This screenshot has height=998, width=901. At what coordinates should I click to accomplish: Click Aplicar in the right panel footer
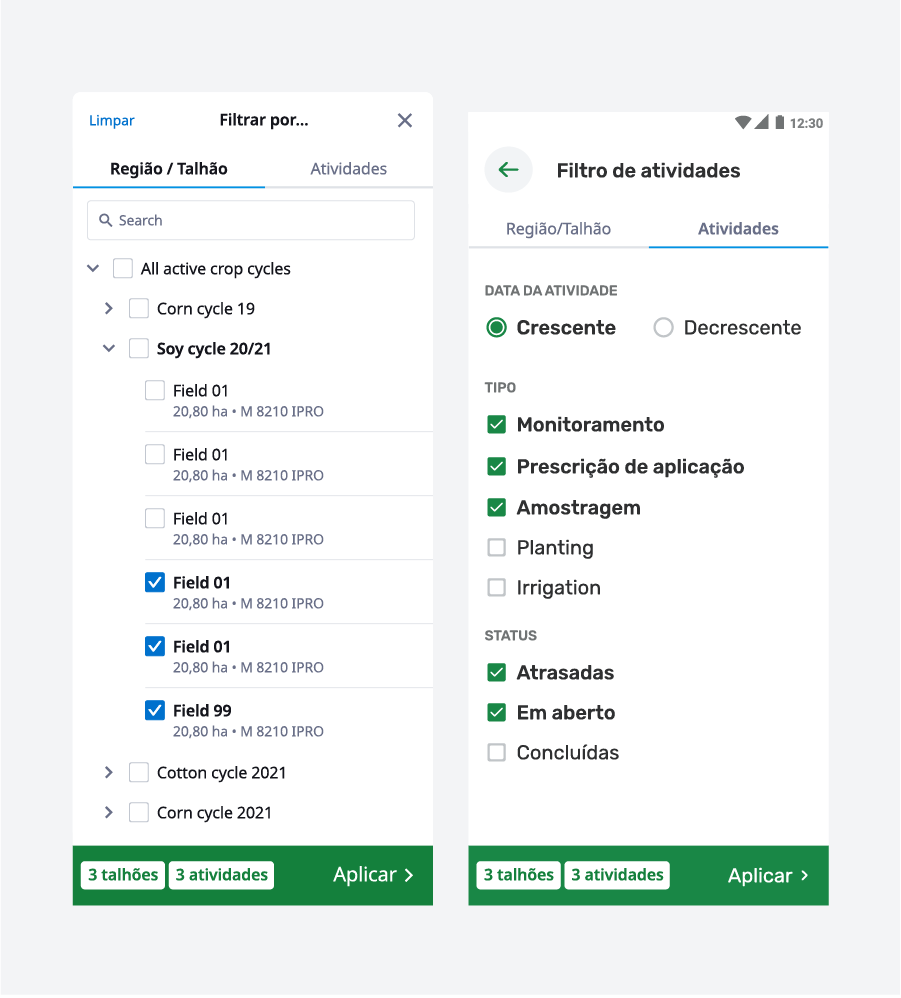(x=769, y=876)
